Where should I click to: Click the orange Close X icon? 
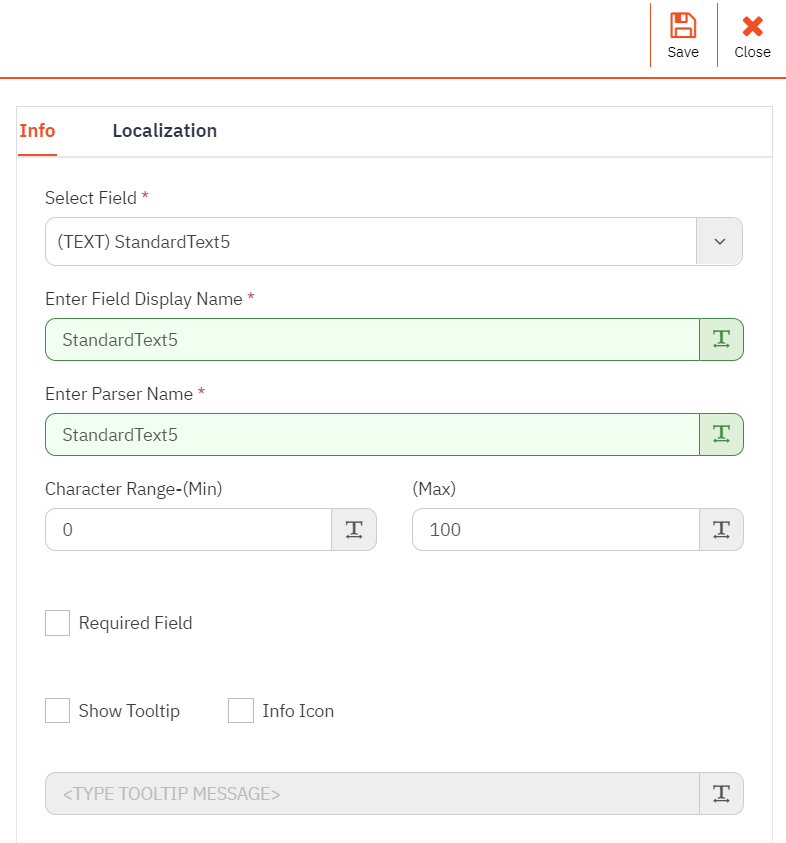coord(752,26)
